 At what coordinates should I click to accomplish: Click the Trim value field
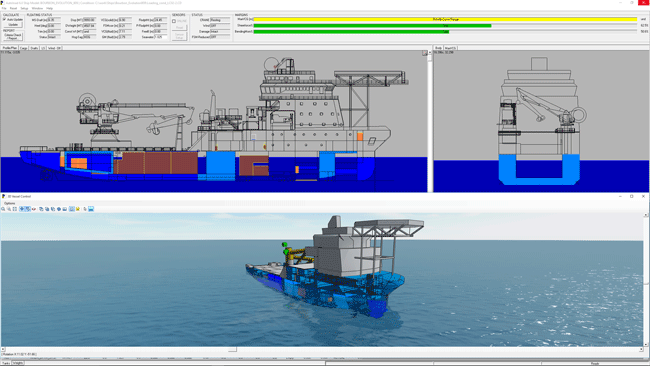pos(54,31)
